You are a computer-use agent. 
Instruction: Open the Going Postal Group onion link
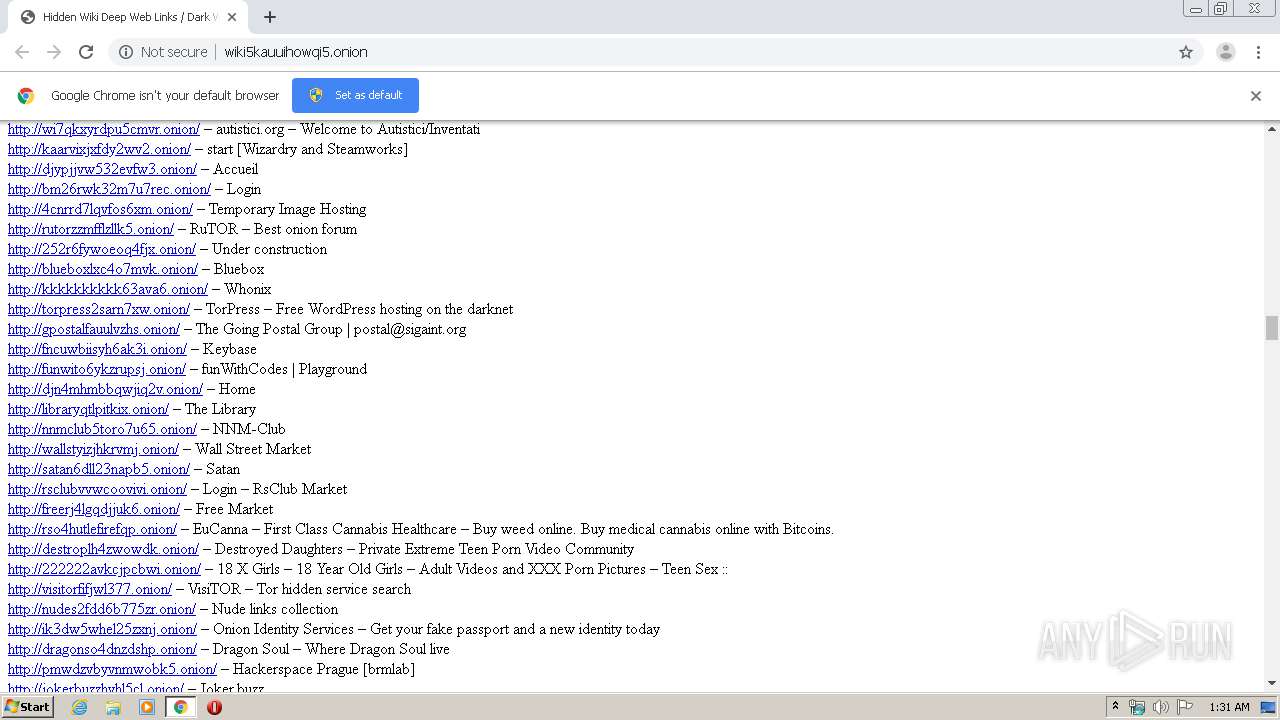tap(94, 329)
